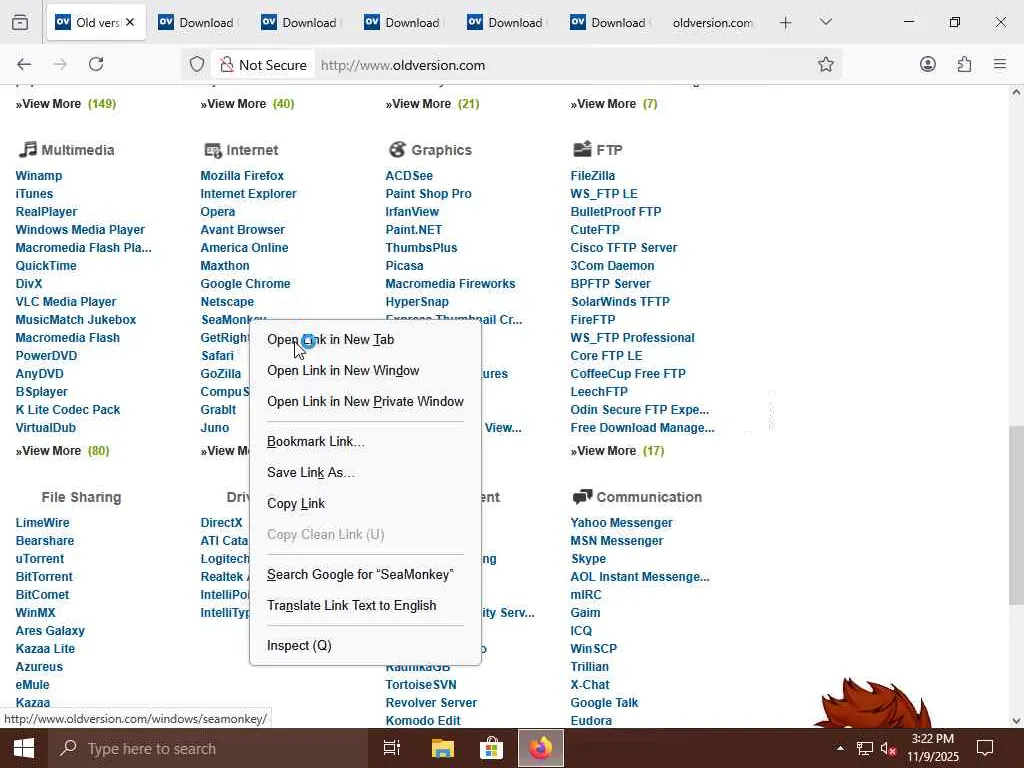
Task: Click the Windows search box
Action: click(208, 748)
